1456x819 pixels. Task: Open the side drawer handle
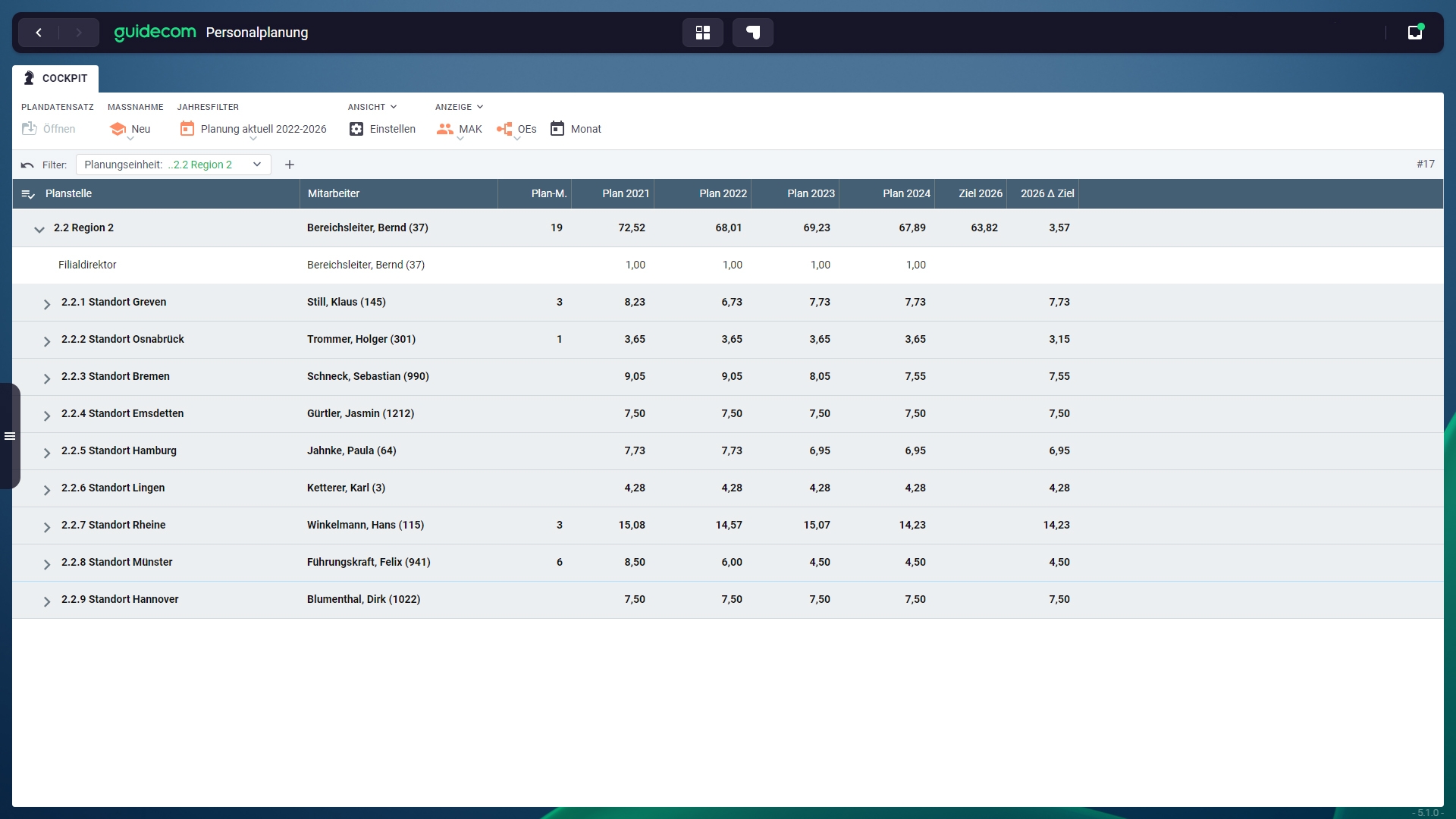tap(10, 436)
